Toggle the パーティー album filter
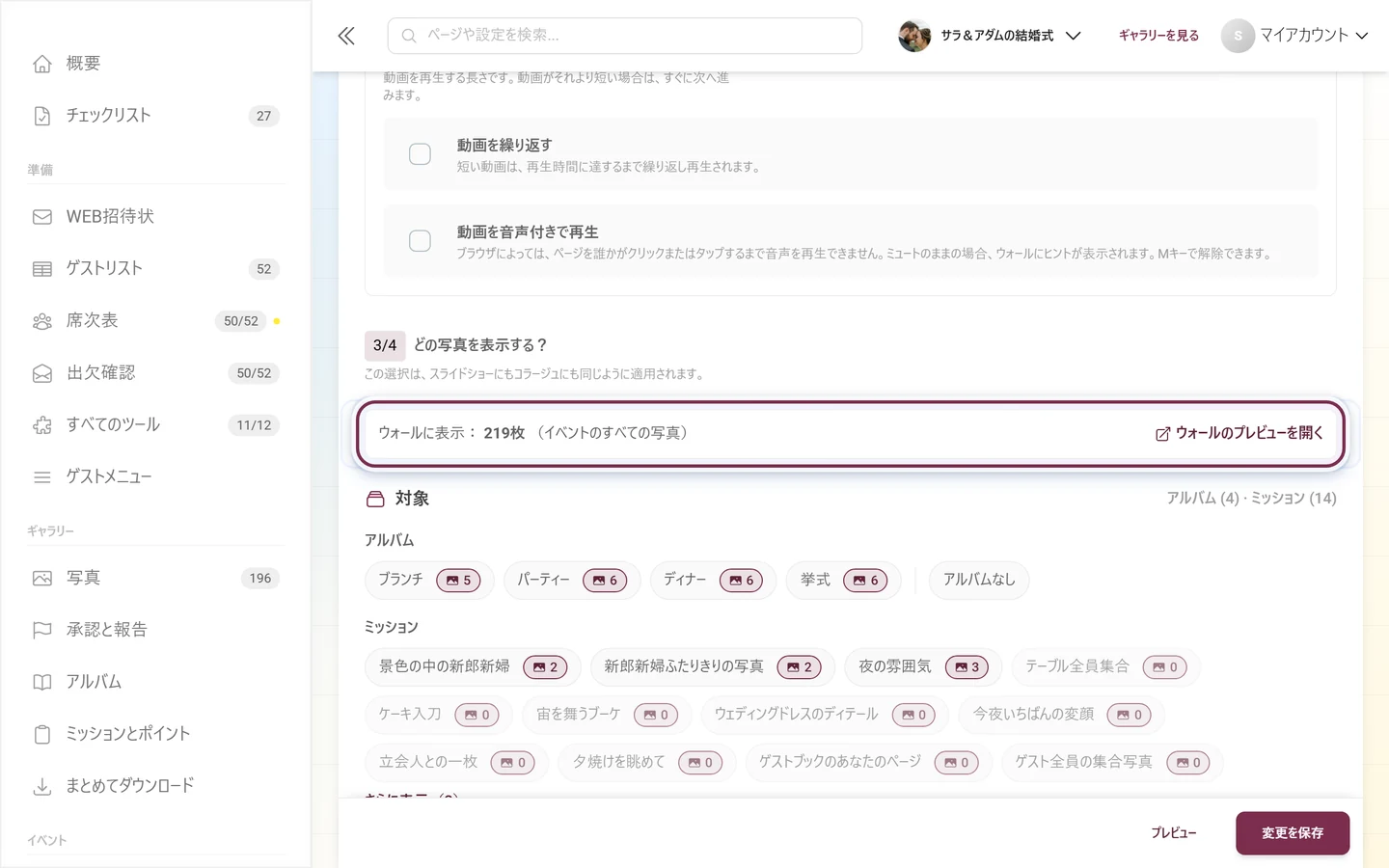 pyautogui.click(x=572, y=580)
